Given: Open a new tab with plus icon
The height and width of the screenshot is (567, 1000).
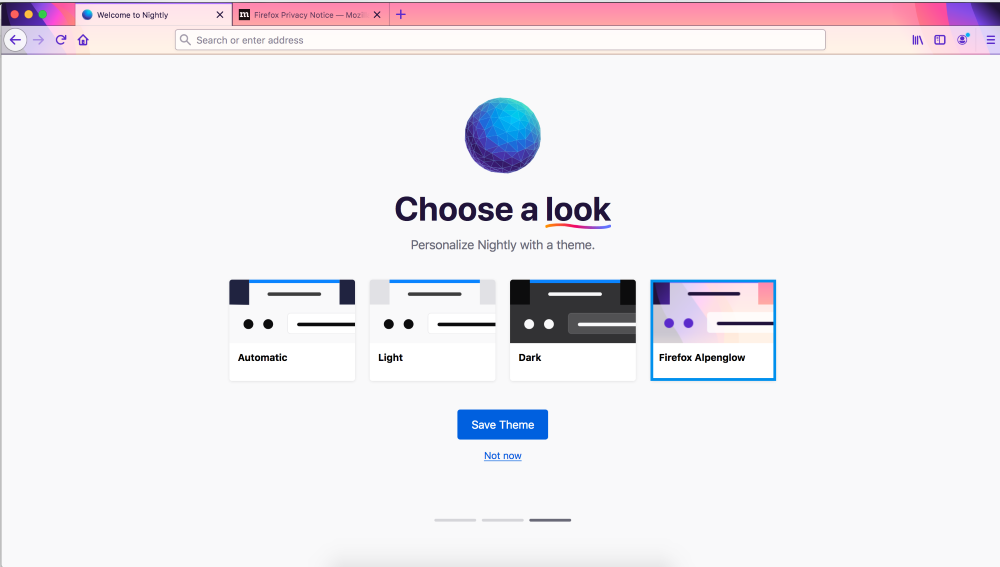Looking at the screenshot, I should click(x=401, y=14).
